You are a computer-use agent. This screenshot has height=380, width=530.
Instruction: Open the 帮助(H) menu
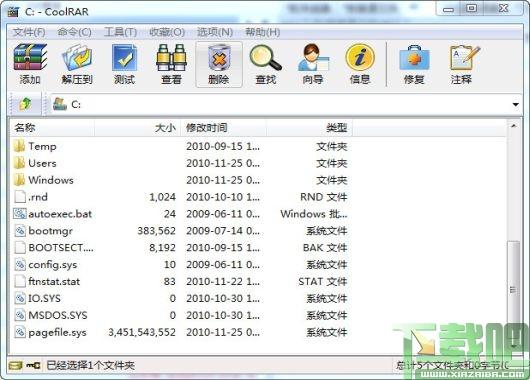[263, 32]
